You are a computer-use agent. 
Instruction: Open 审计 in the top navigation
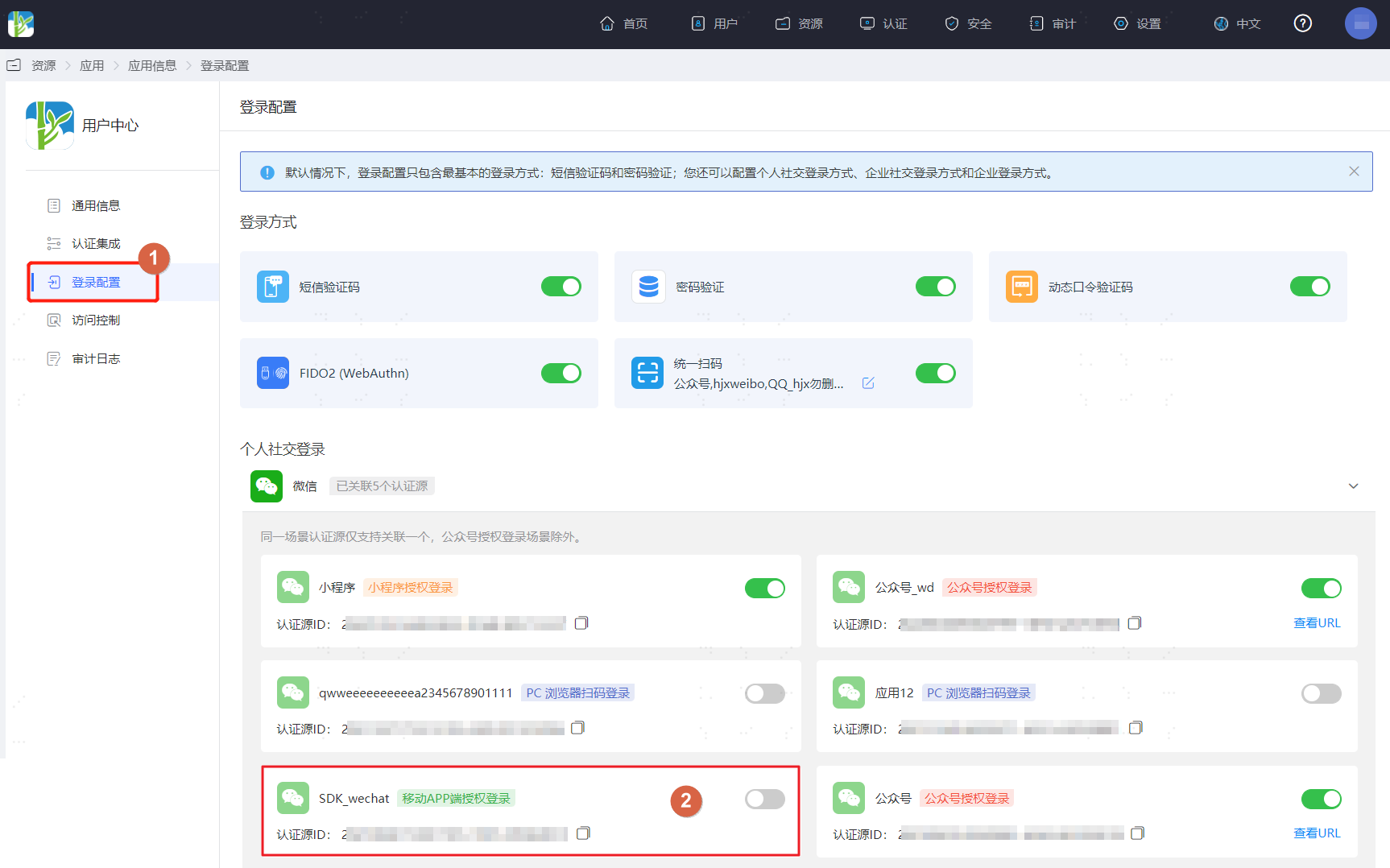pyautogui.click(x=1053, y=24)
